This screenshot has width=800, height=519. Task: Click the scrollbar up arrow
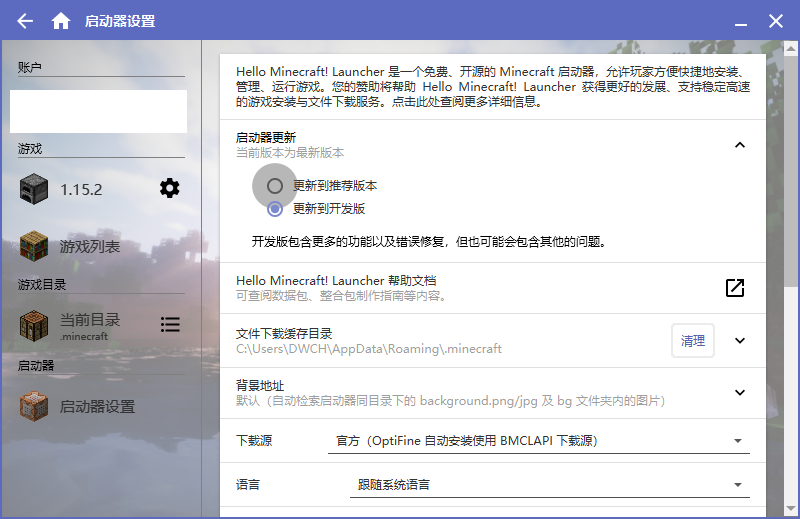tap(790, 48)
